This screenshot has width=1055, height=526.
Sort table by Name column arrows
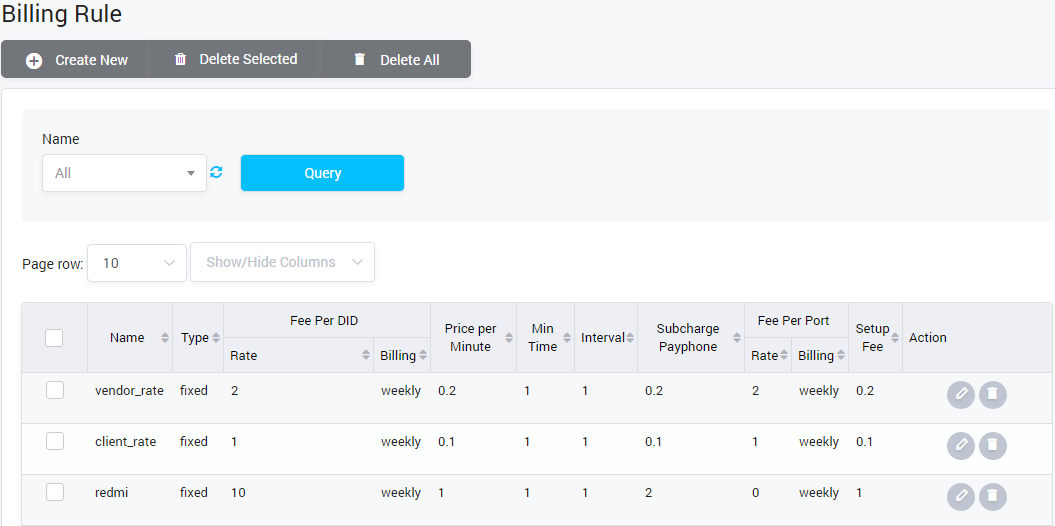coord(165,338)
